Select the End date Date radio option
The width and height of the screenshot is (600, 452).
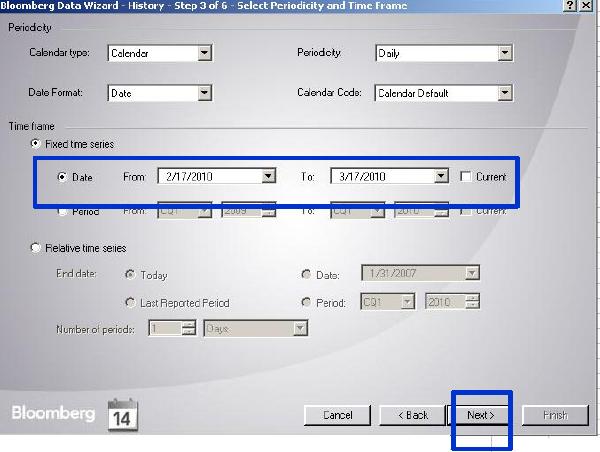tap(306, 274)
